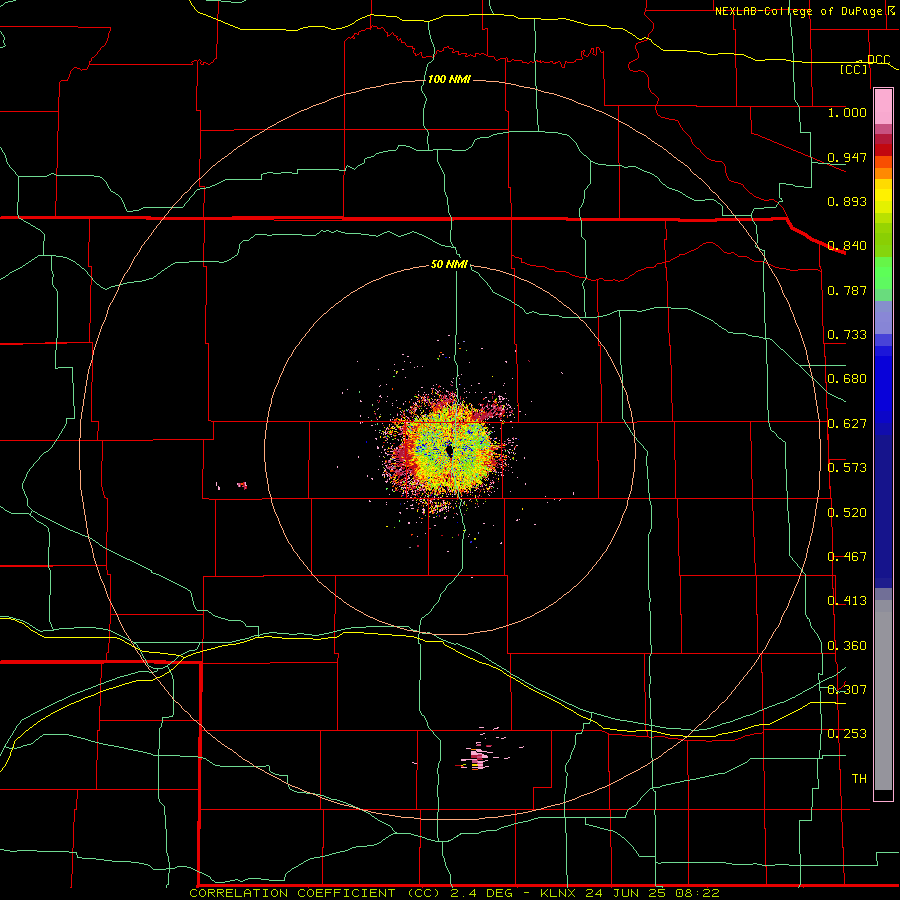Click the pink echo cluster south of the radar

478,758
